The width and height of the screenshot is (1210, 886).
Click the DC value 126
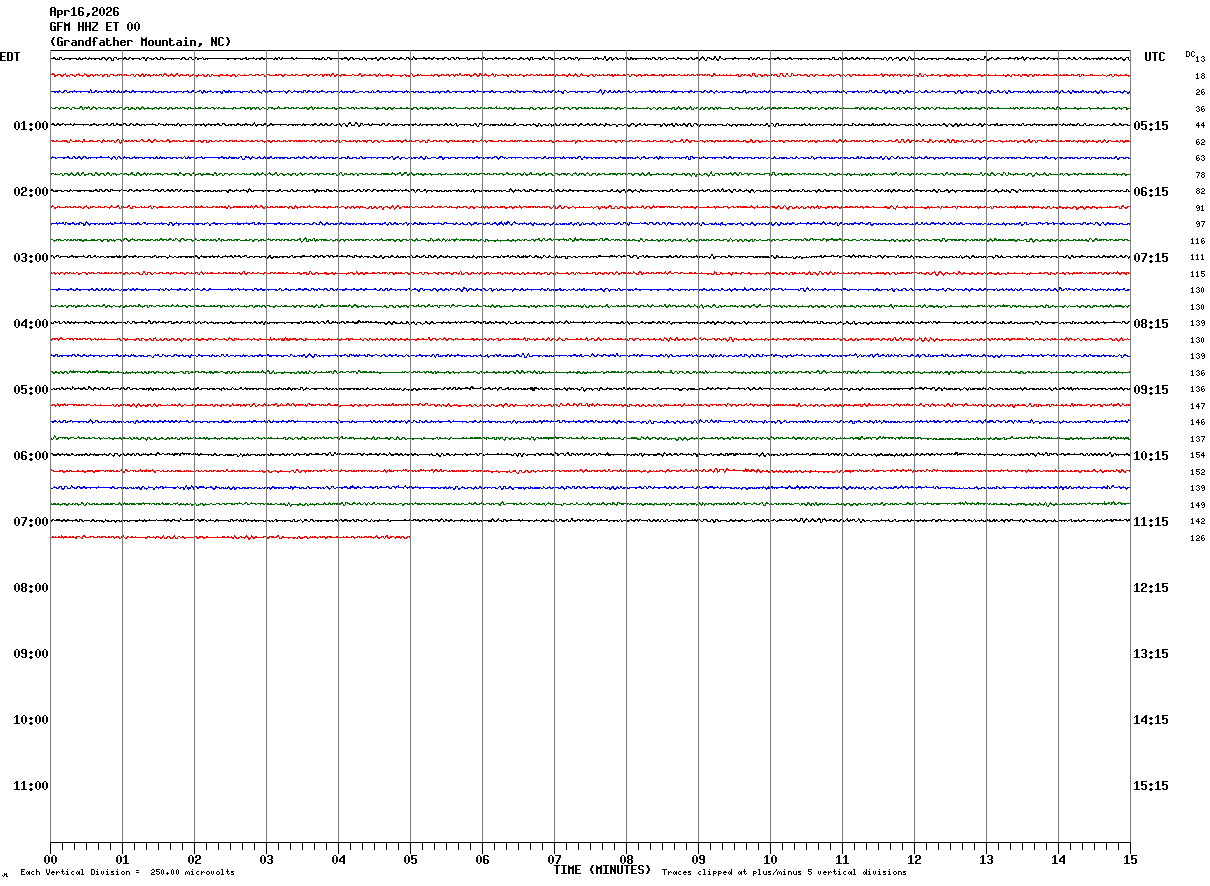tap(1198, 538)
